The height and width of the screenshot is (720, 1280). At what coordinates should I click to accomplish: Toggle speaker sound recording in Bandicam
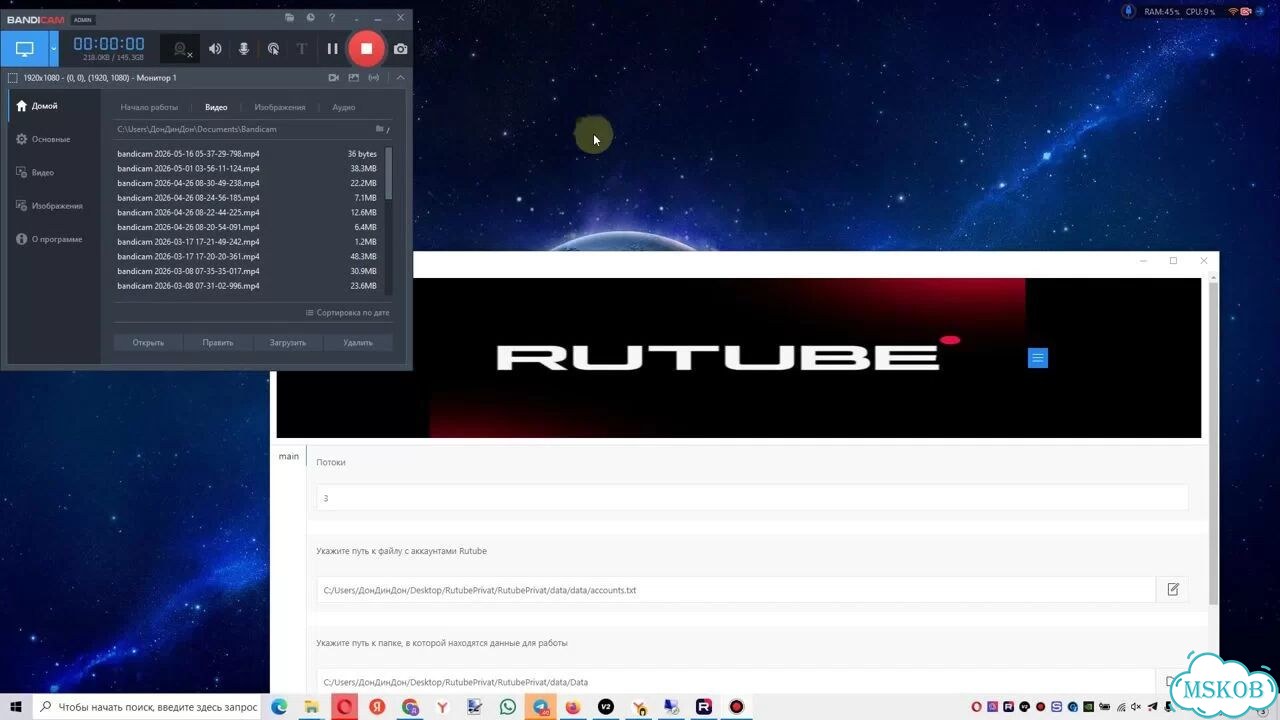click(x=215, y=49)
